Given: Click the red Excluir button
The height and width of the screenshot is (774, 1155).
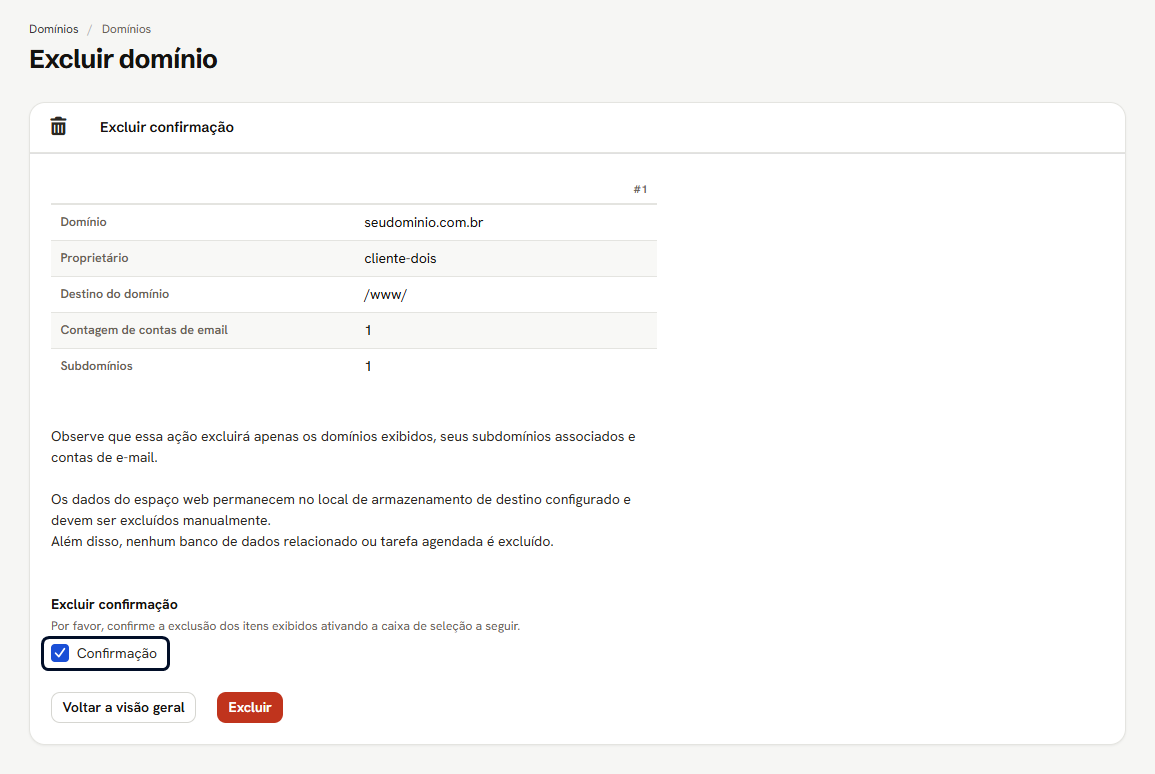Looking at the screenshot, I should [x=250, y=707].
